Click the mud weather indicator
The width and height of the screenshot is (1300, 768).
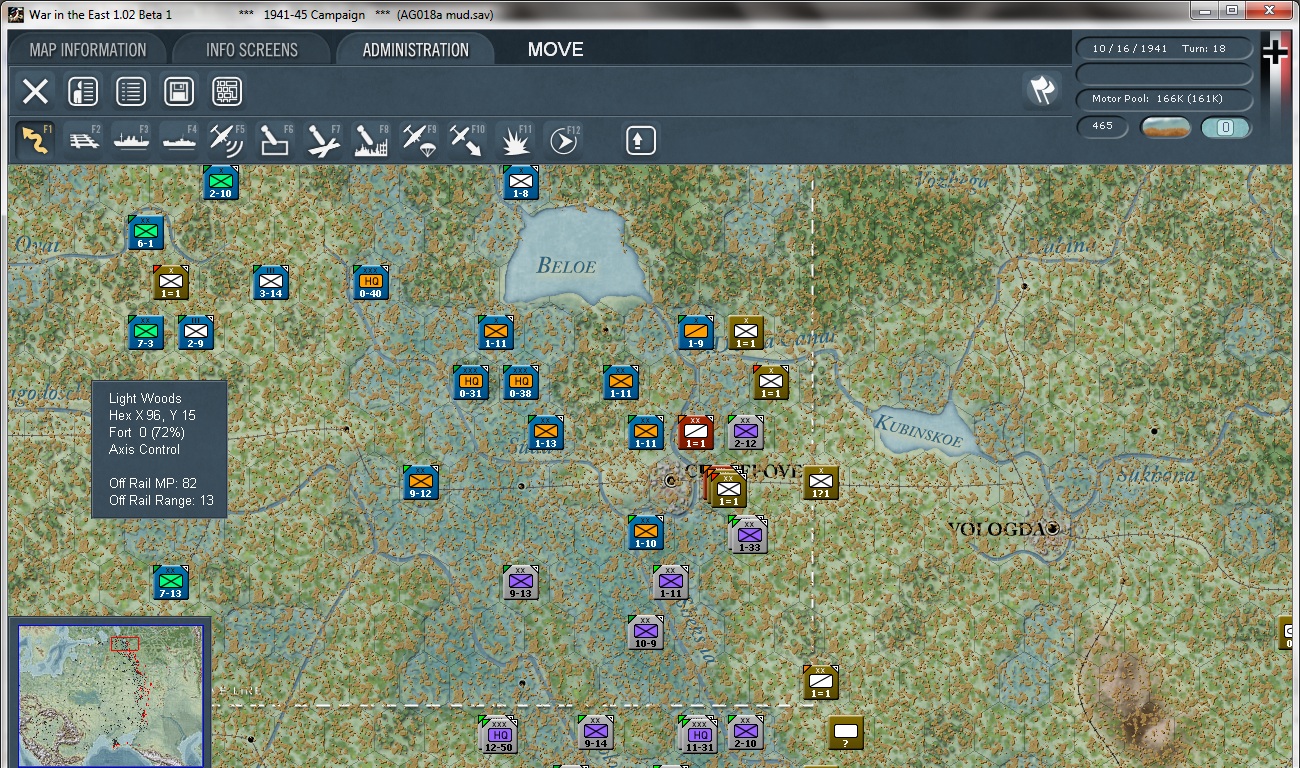click(x=1166, y=127)
